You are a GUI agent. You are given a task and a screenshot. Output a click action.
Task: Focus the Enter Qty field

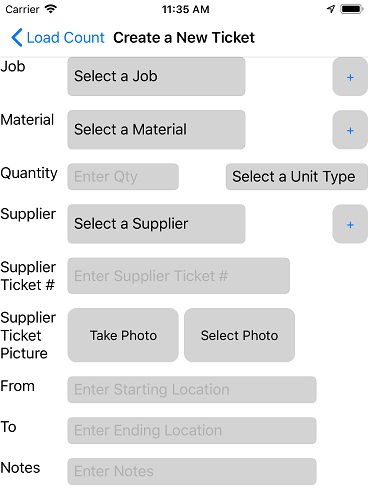pos(123,177)
